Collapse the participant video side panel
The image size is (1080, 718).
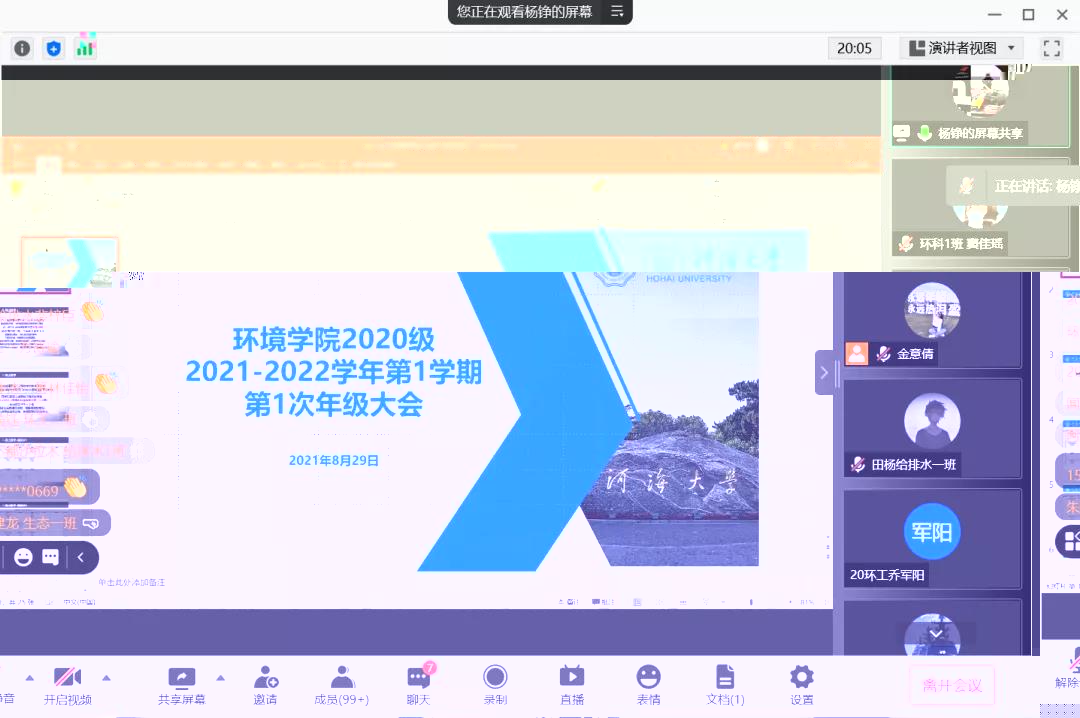pos(824,373)
